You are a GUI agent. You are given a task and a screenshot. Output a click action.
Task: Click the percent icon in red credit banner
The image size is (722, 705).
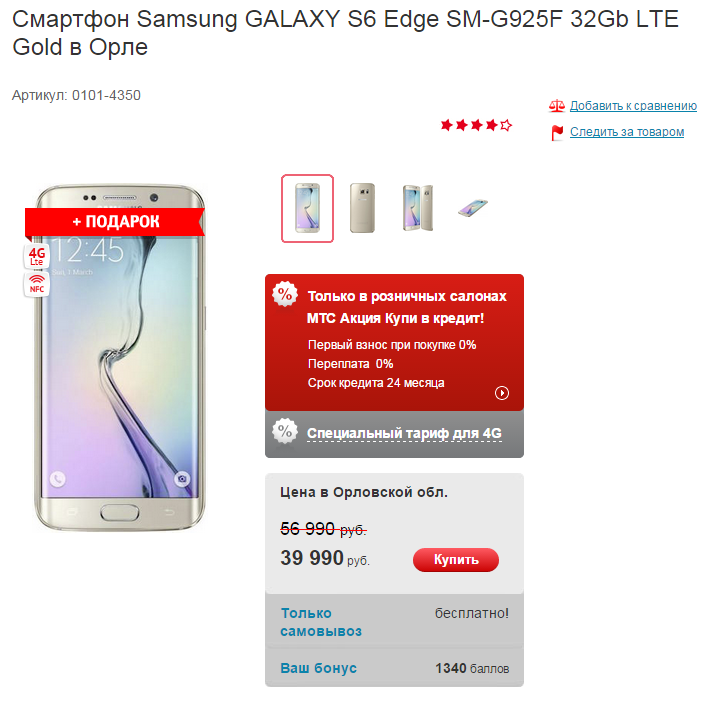point(285,294)
